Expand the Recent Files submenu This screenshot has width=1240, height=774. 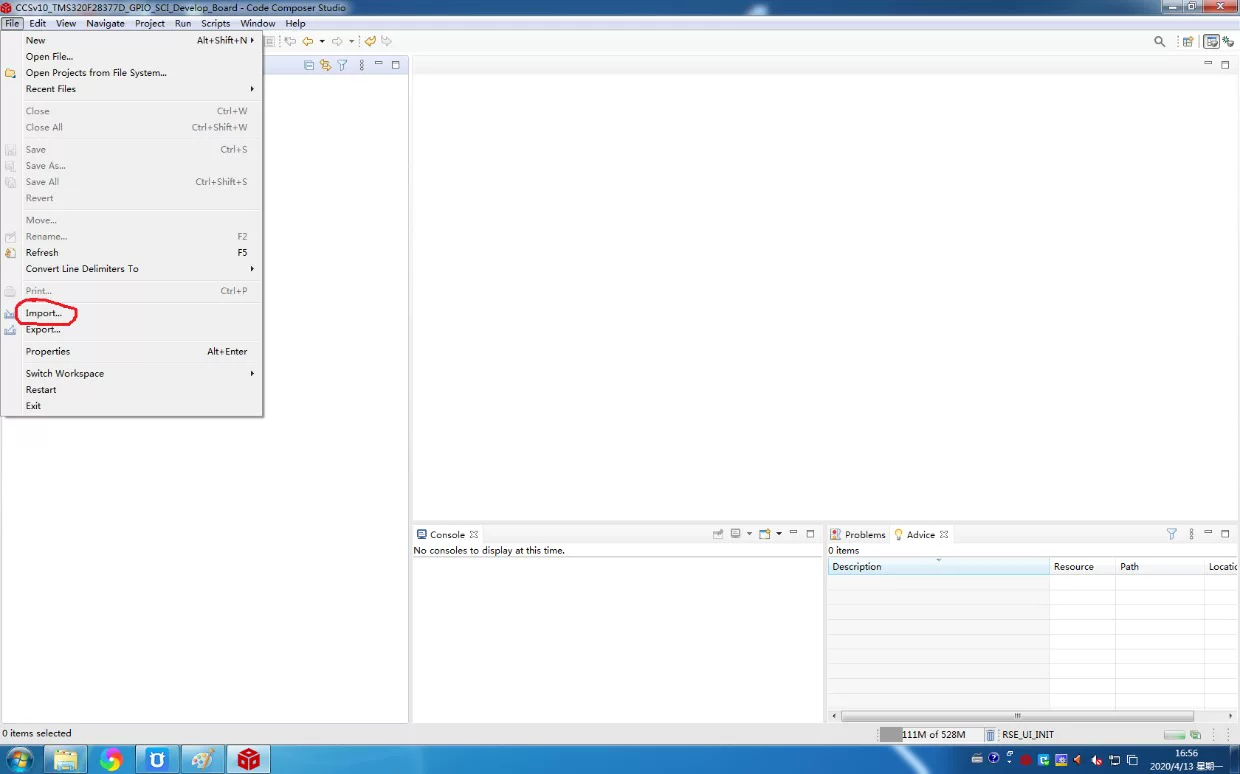point(131,89)
